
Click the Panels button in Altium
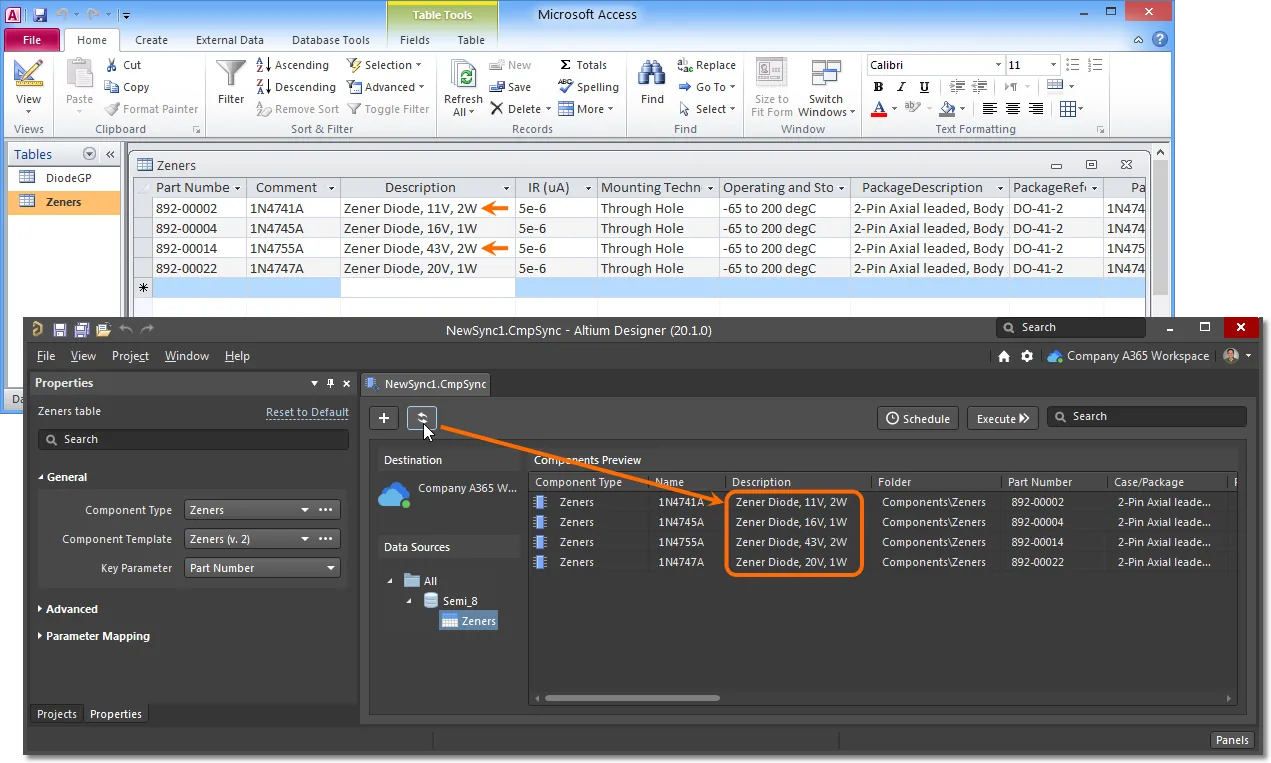pyautogui.click(x=1231, y=740)
